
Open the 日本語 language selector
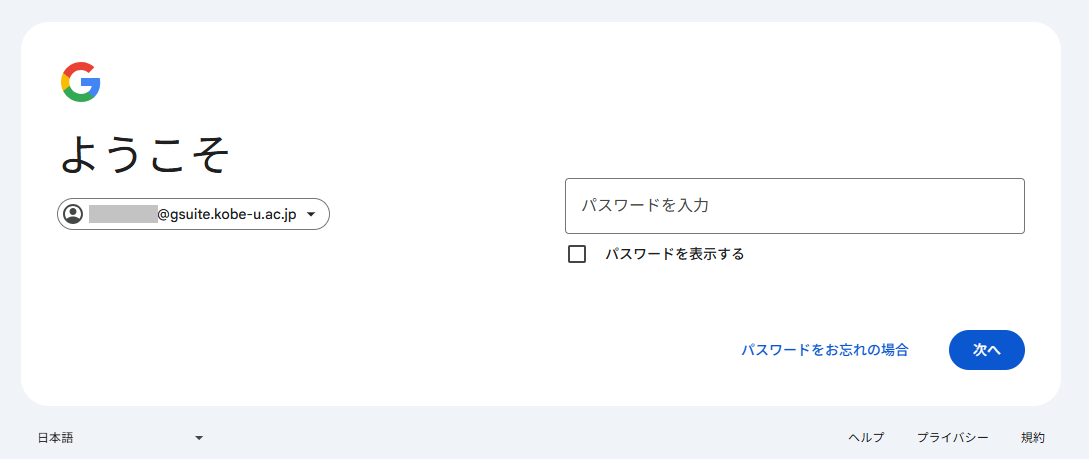click(x=56, y=438)
